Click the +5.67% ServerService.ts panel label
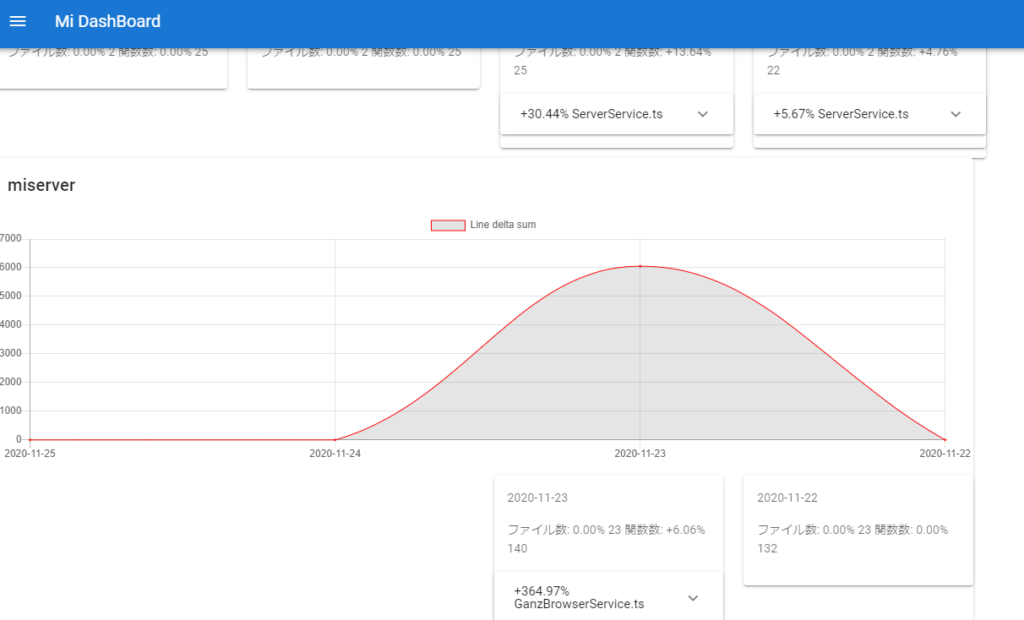Viewport: 1024px width, 620px height. [841, 115]
